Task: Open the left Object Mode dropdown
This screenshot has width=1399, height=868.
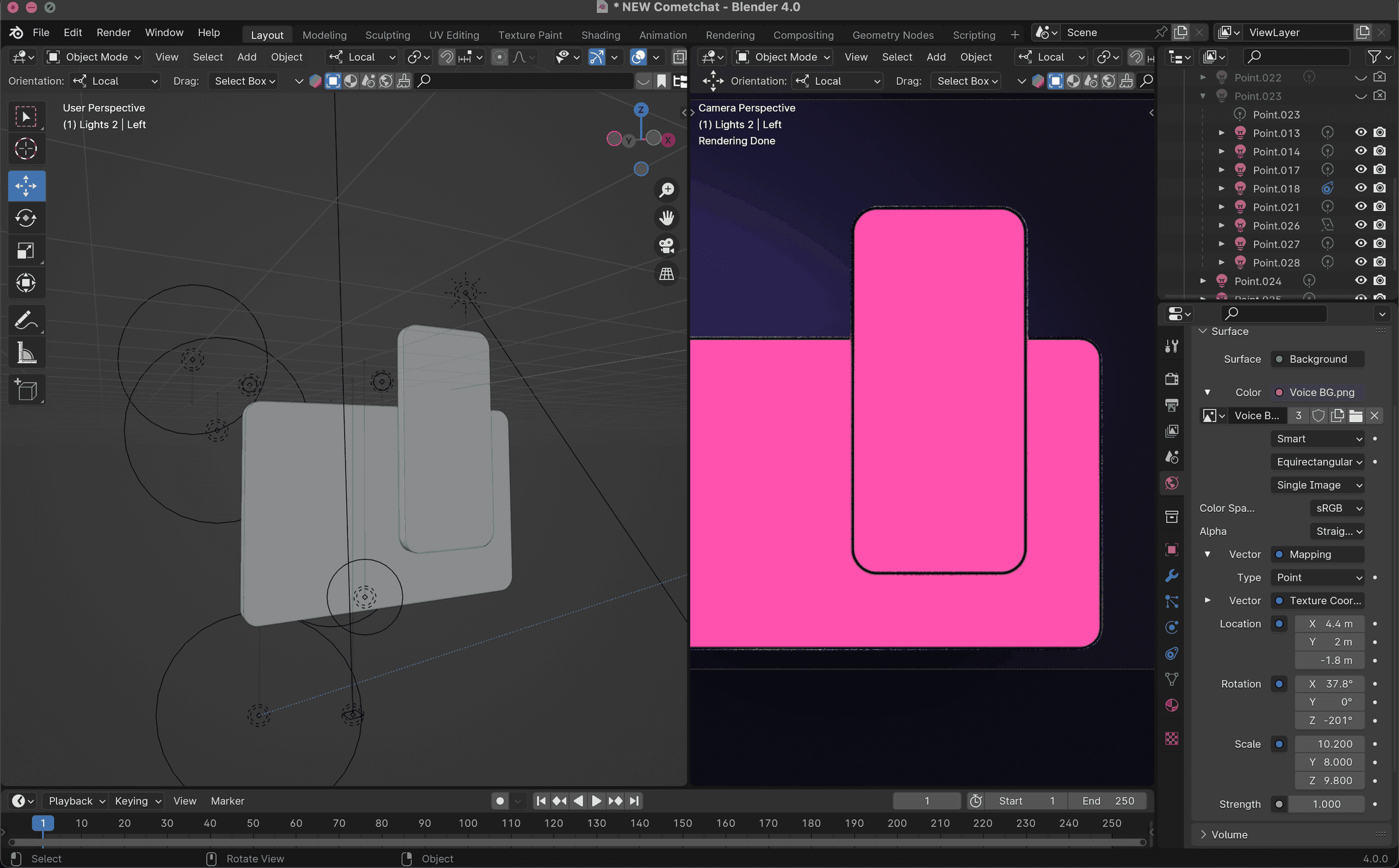Action: click(x=94, y=57)
